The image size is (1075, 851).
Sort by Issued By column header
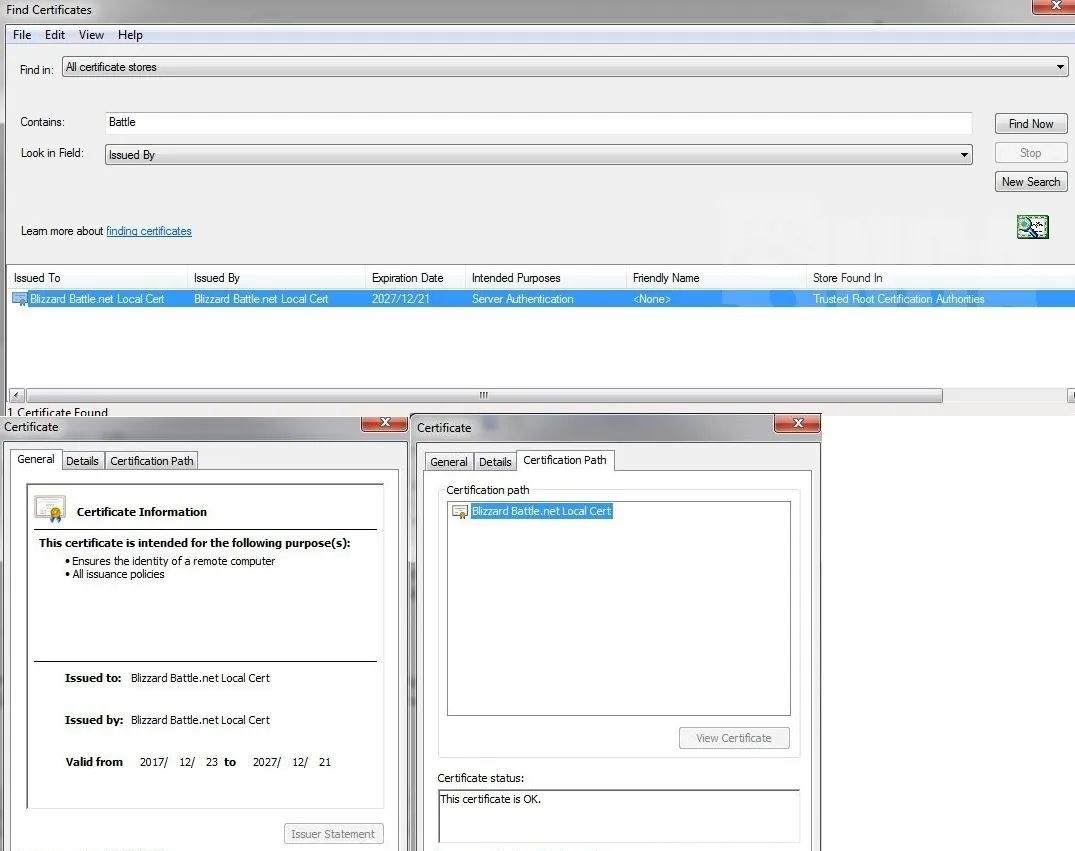(x=276, y=278)
